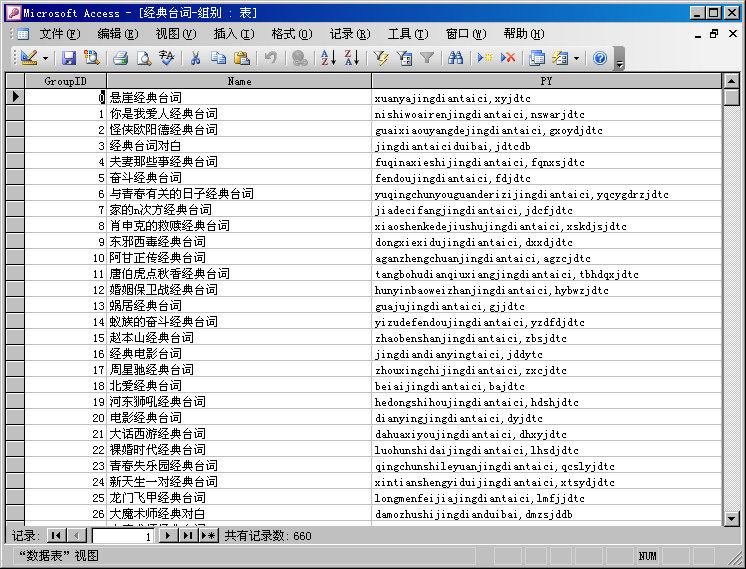The image size is (746, 569).
Task: Click the PY cell guajujingdiantaici,gjjdtc
Action: coord(547,305)
